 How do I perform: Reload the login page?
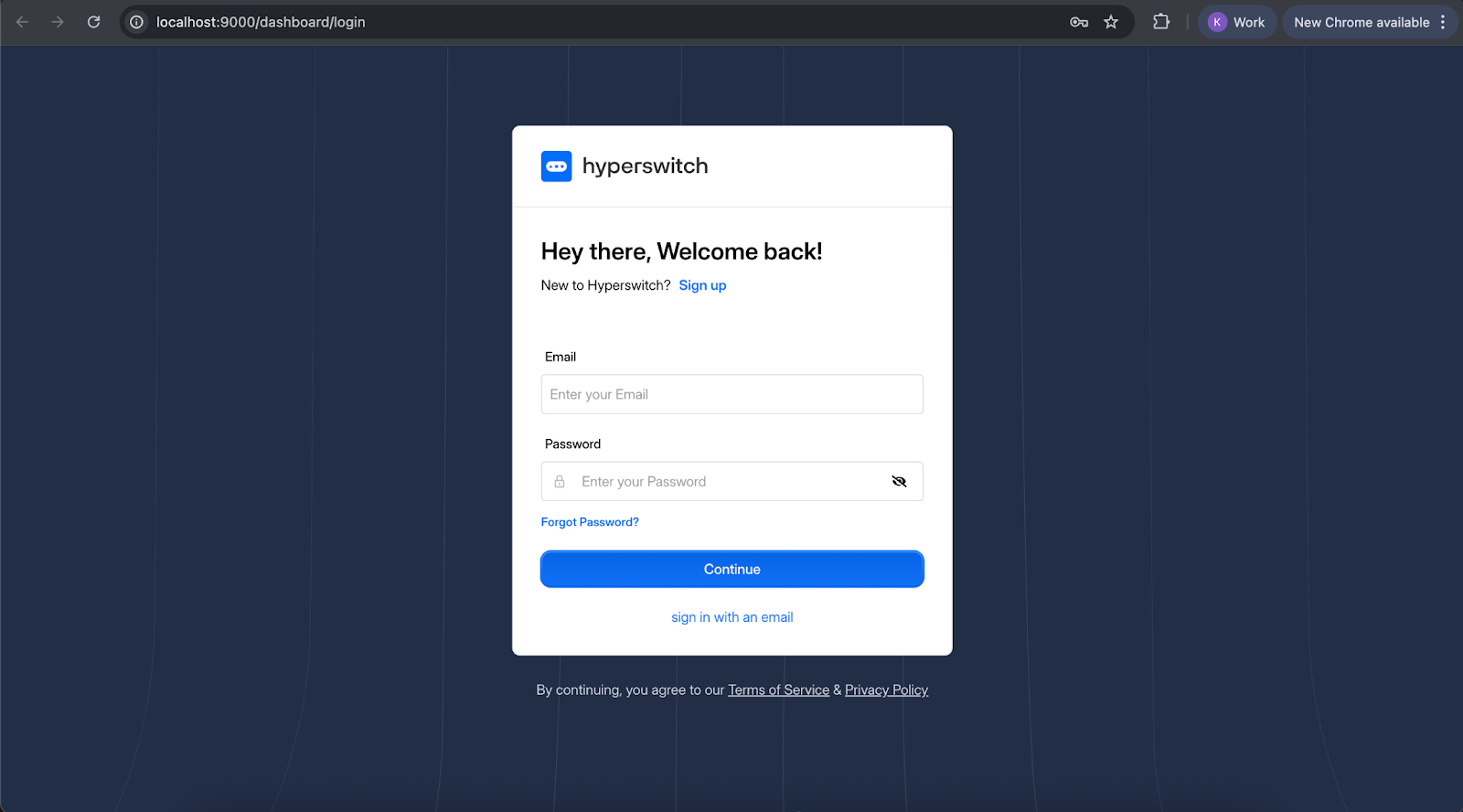tap(93, 22)
